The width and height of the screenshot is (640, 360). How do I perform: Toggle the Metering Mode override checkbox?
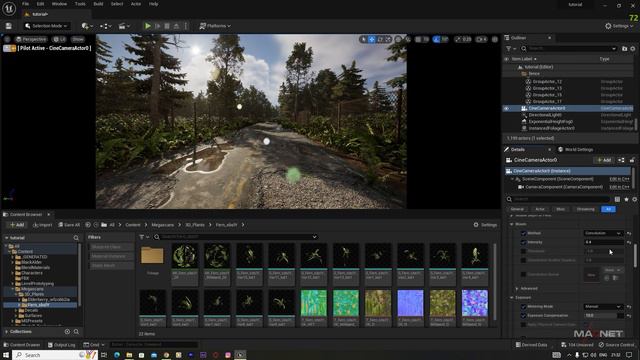[x=523, y=307]
